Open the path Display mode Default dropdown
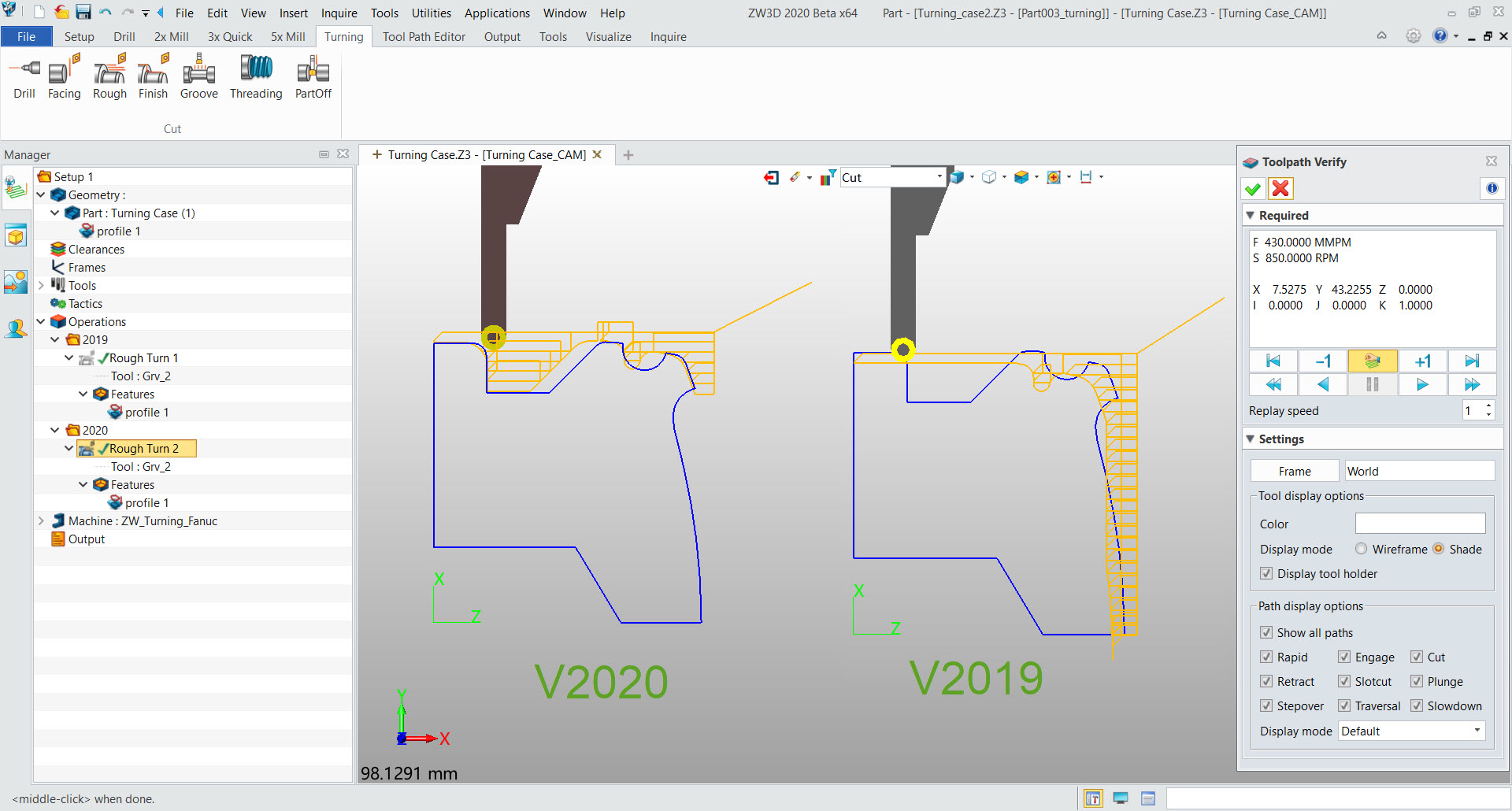 [1411, 731]
